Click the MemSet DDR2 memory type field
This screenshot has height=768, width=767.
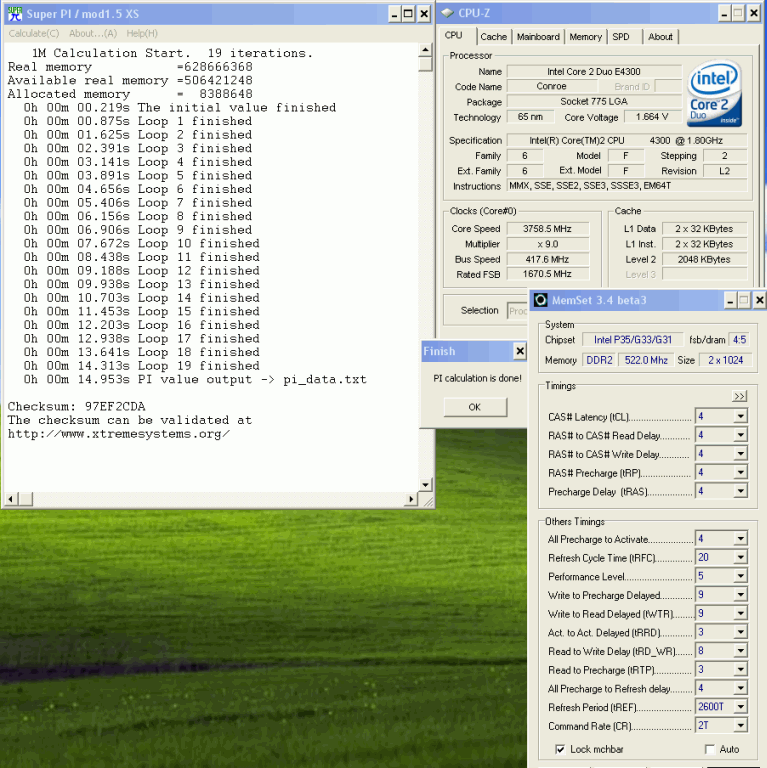coord(599,360)
